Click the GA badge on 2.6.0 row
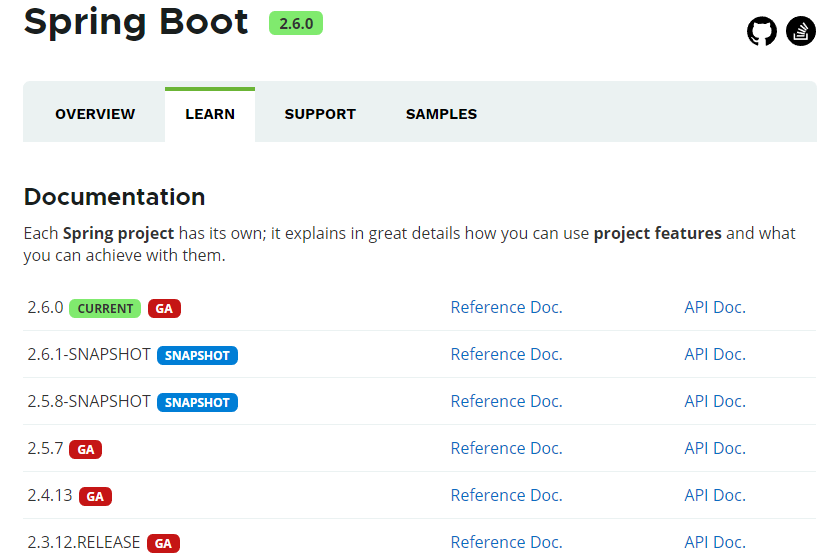Screen dimensions: 839x559 point(164,309)
